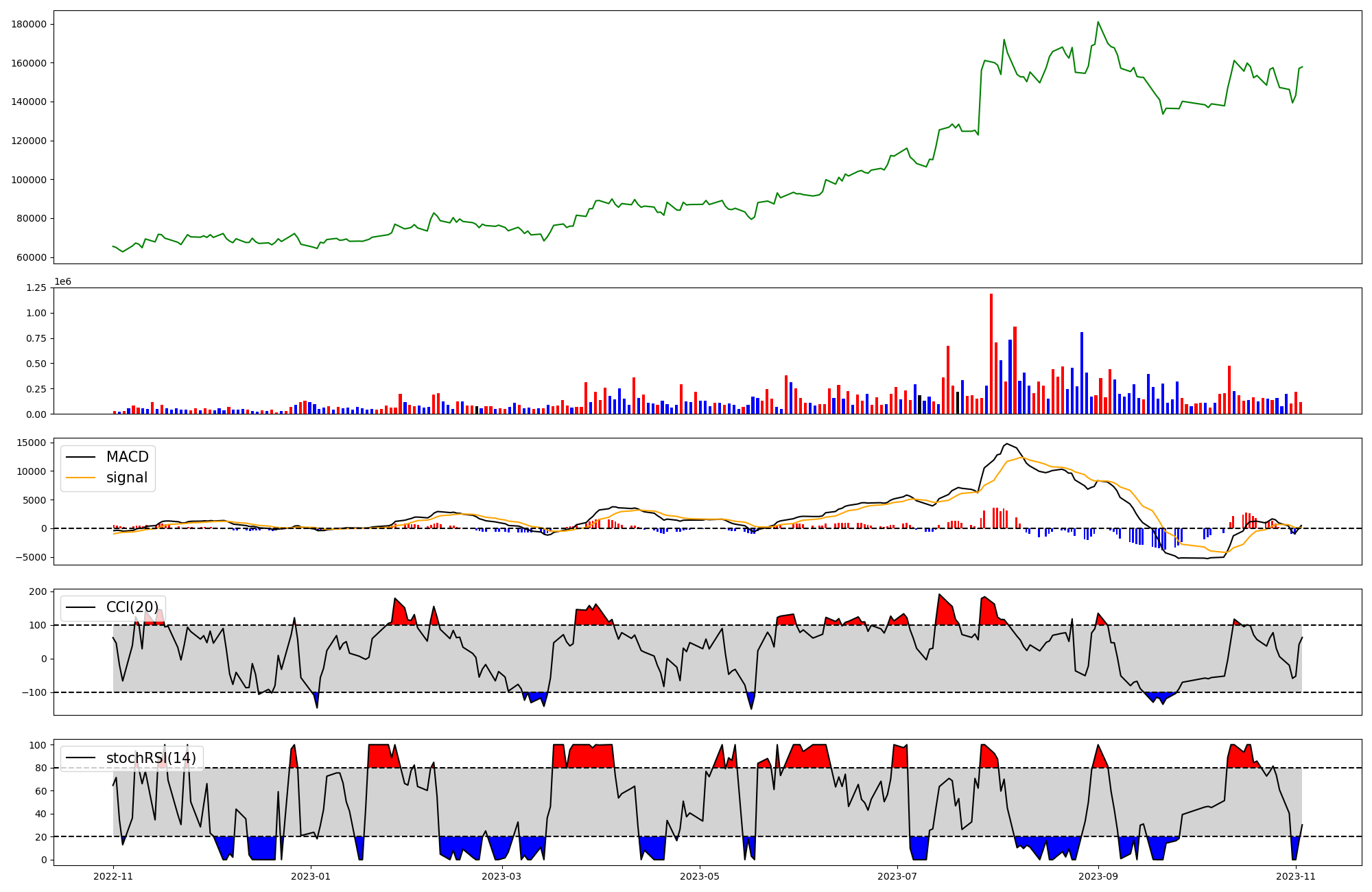Click the tallest red volume bar

click(991, 353)
